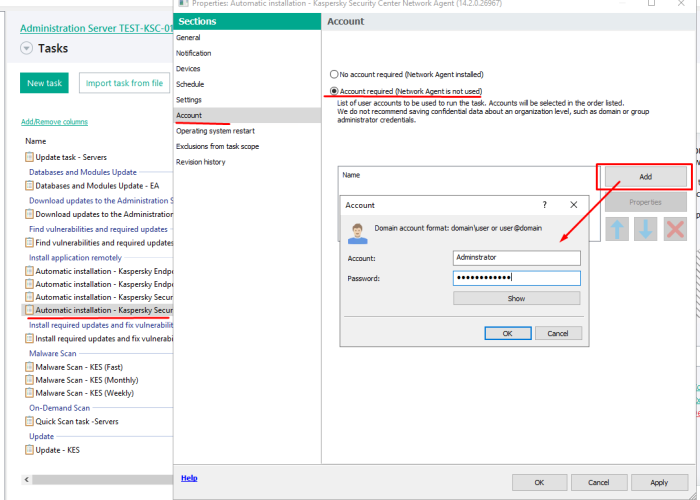
Task: Click icon beside Update - KES task
Action: pos(29,450)
